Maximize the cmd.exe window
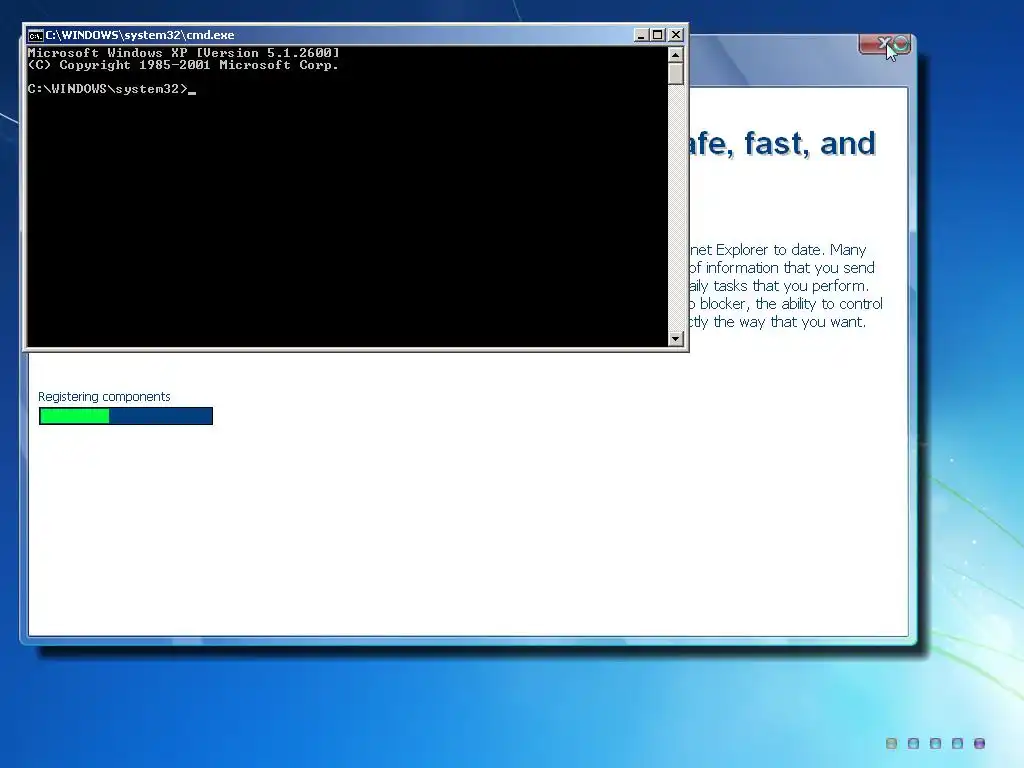 658,35
